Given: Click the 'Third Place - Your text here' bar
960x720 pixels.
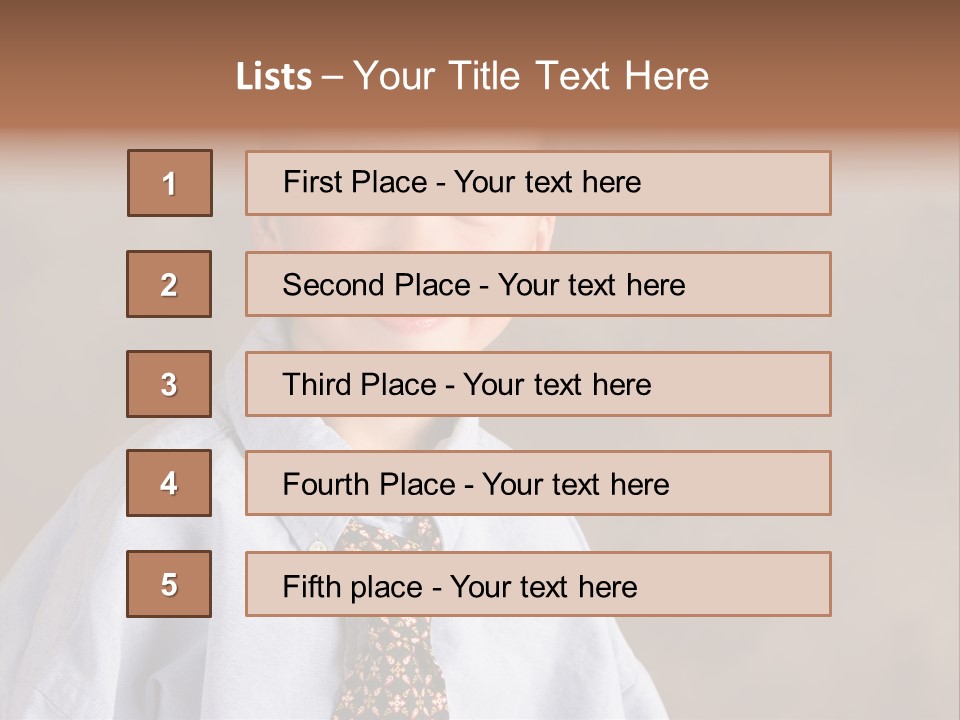Looking at the screenshot, I should pos(538,384).
